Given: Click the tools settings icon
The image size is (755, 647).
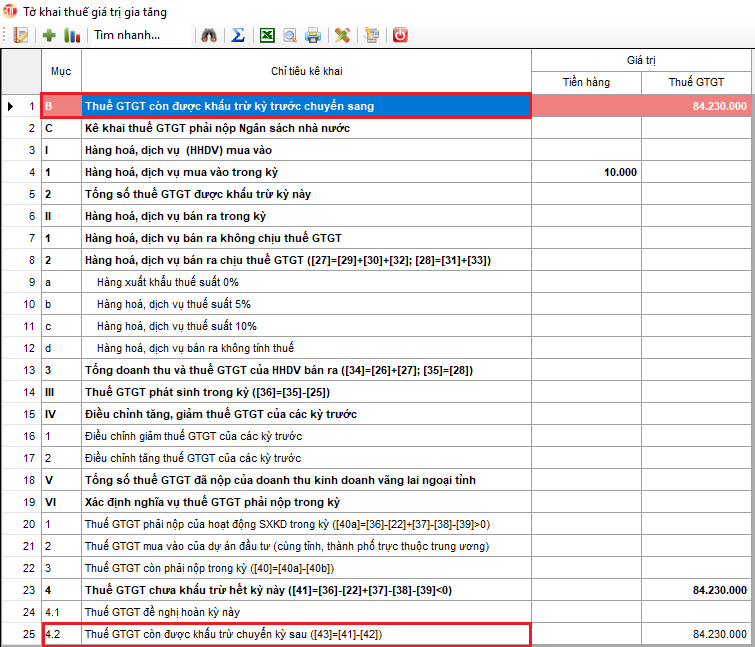Looking at the screenshot, I should point(343,35).
